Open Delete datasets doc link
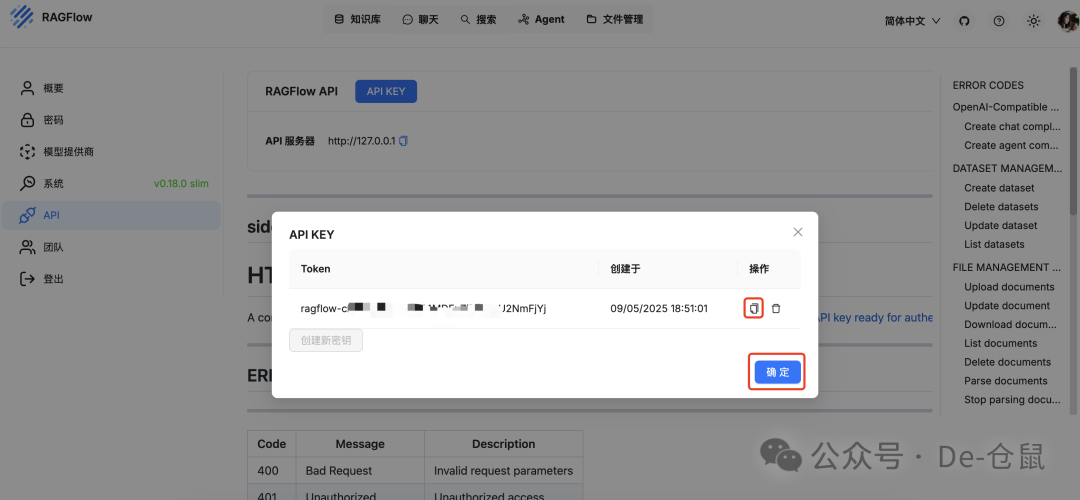Screen dimensions: 1080x500 click(1001, 207)
